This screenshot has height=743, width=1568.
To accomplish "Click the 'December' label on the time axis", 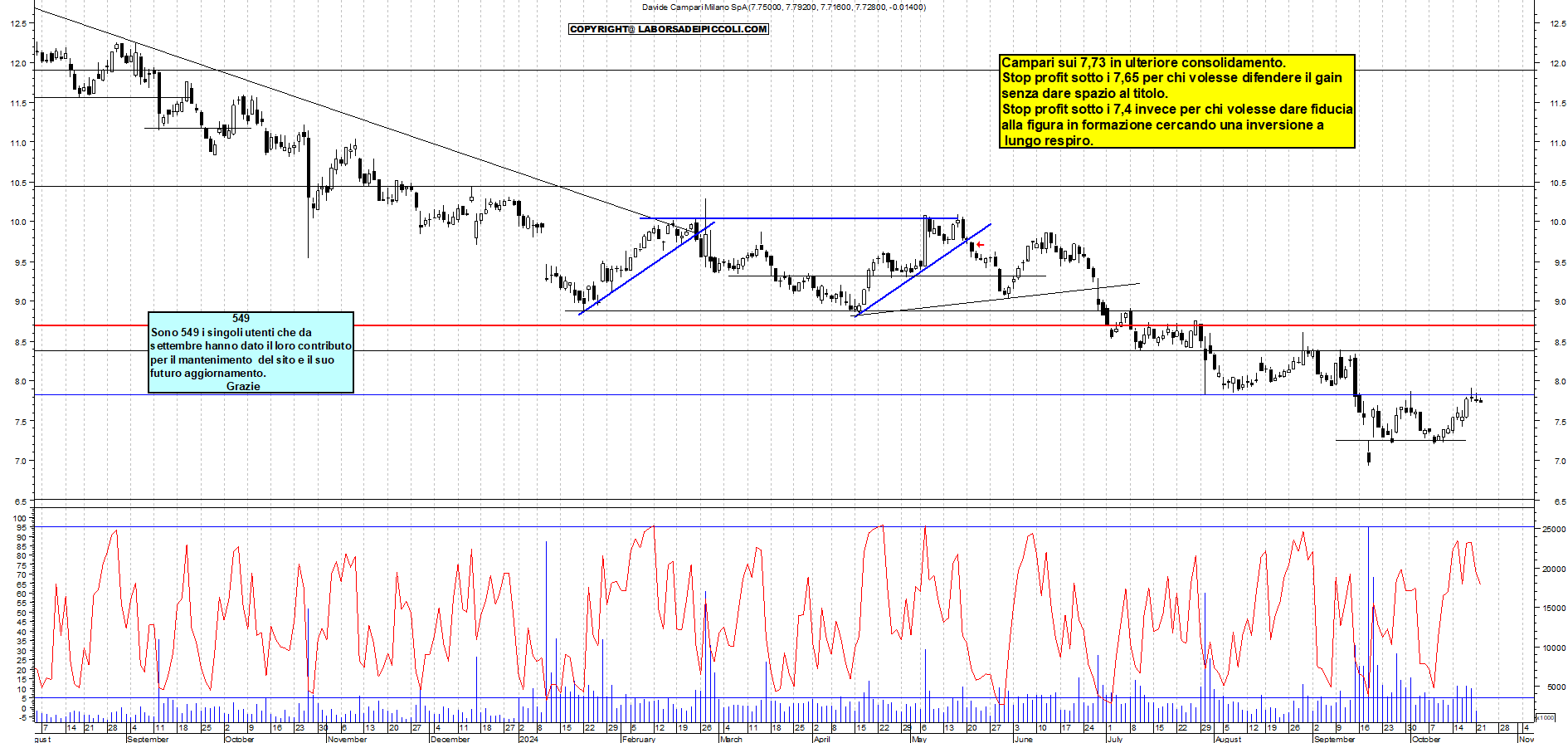I will tap(450, 739).
